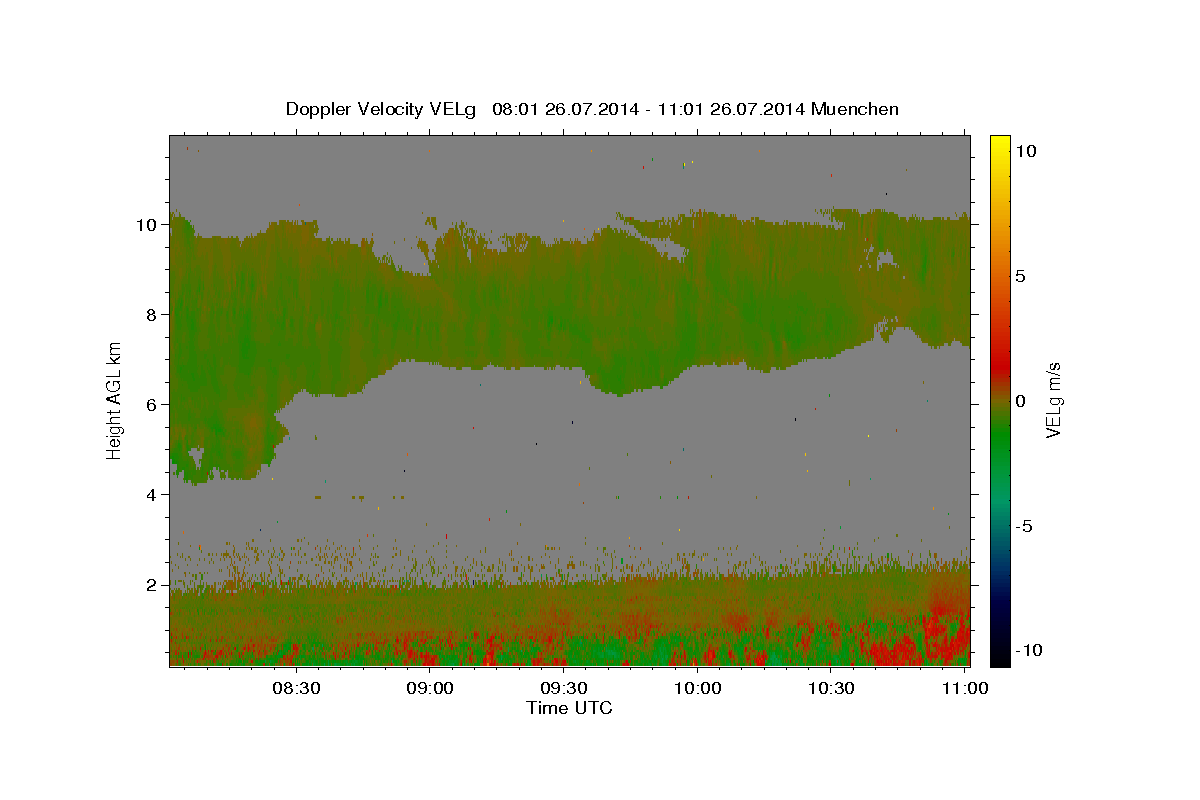Image resolution: width=1200 pixels, height=800 pixels.
Task: Click the 'VELg m/s' colorbar title
Action: point(1054,400)
